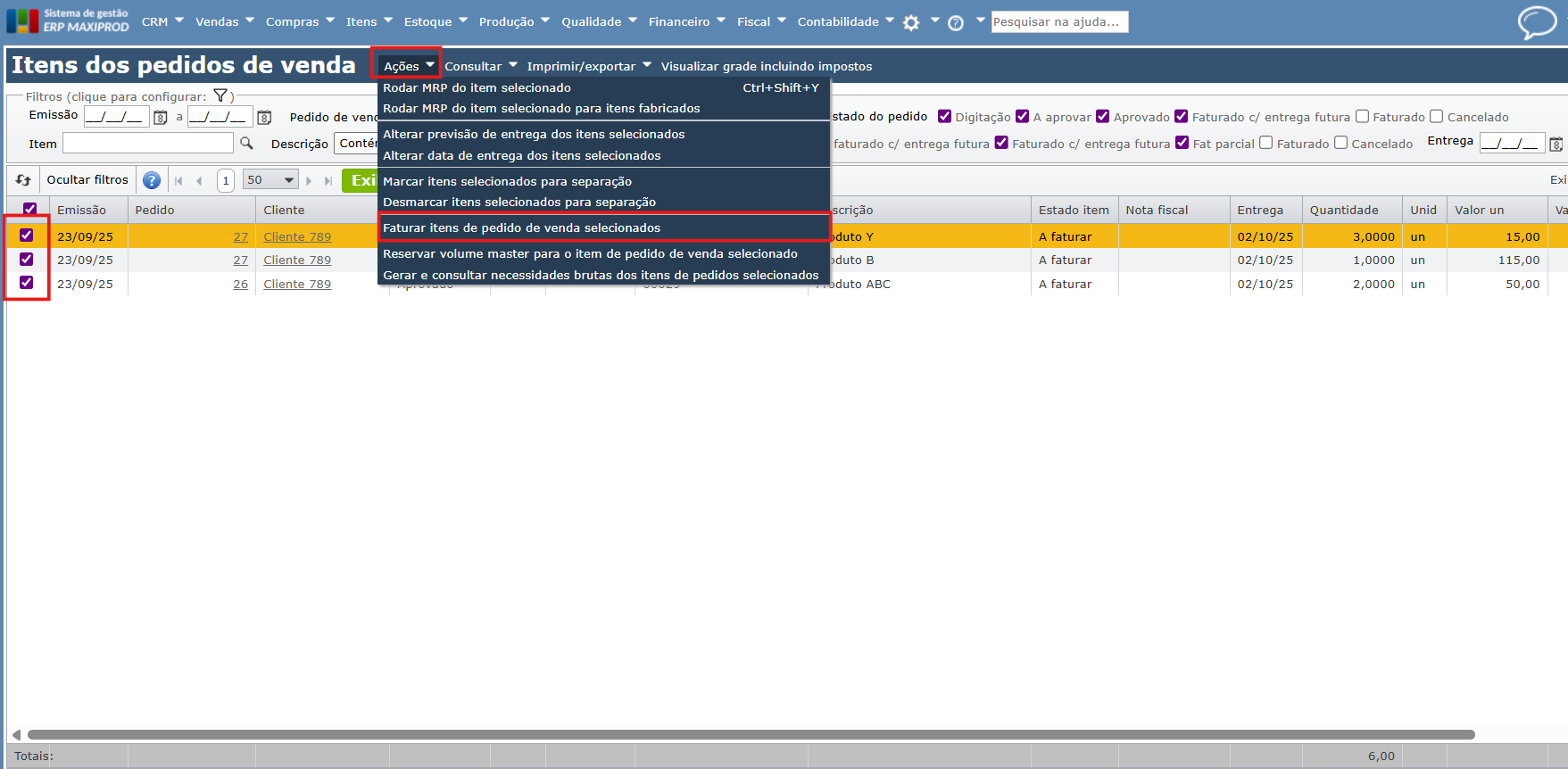1568x769 pixels.
Task: Click the Item filter input field
Action: (x=148, y=143)
